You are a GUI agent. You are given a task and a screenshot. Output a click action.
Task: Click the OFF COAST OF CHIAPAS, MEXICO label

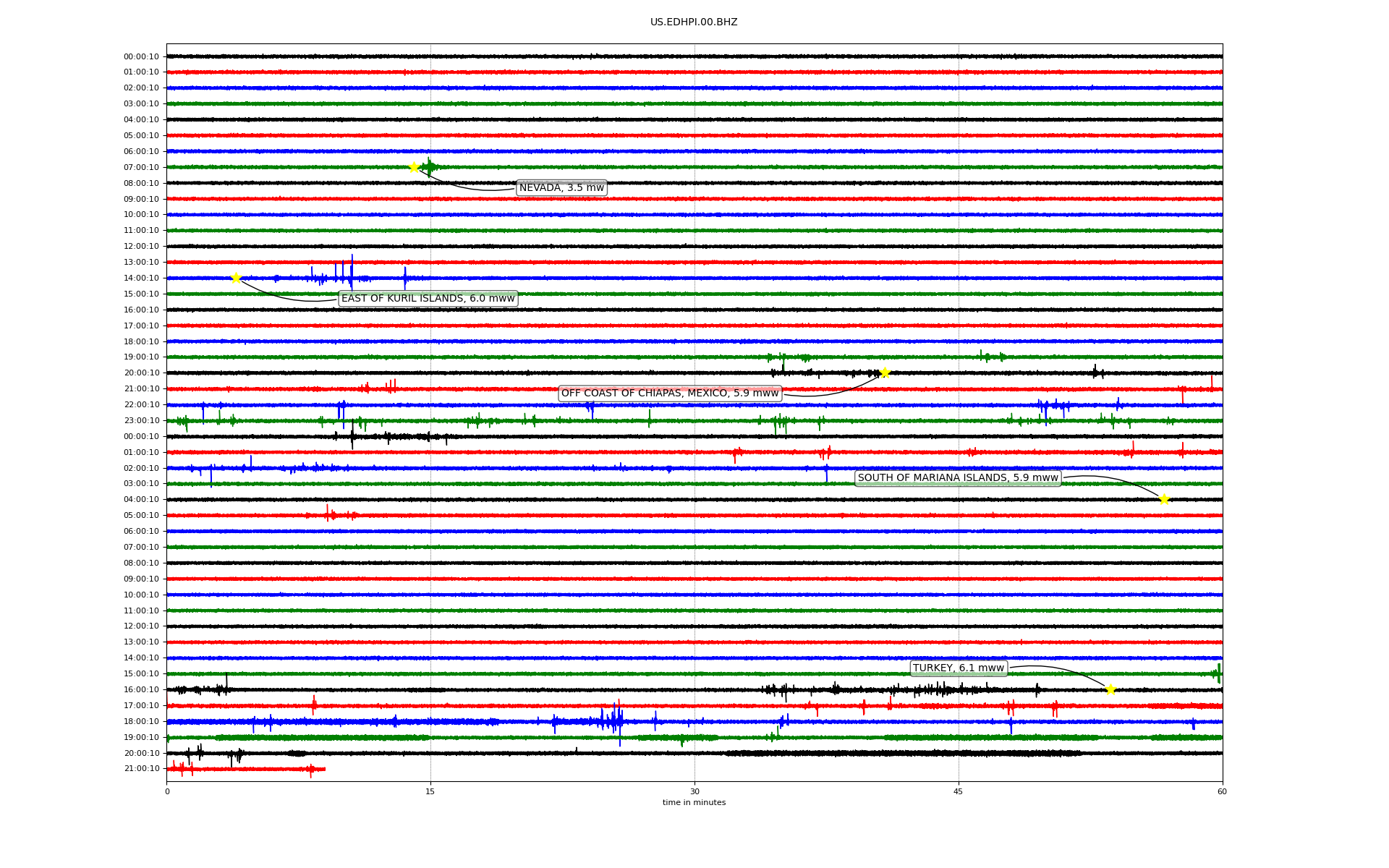click(x=670, y=393)
